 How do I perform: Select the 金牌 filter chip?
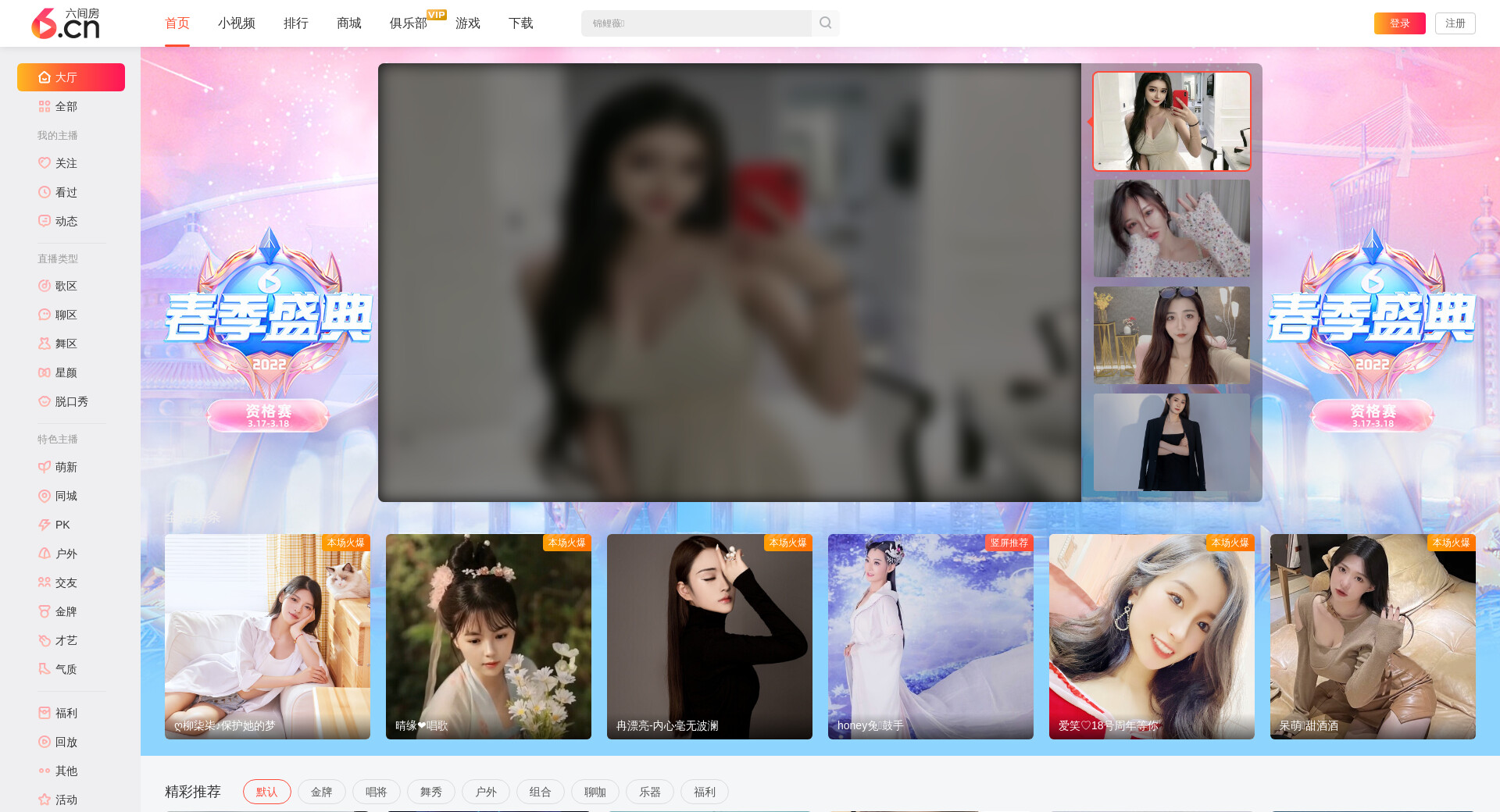[x=322, y=792]
